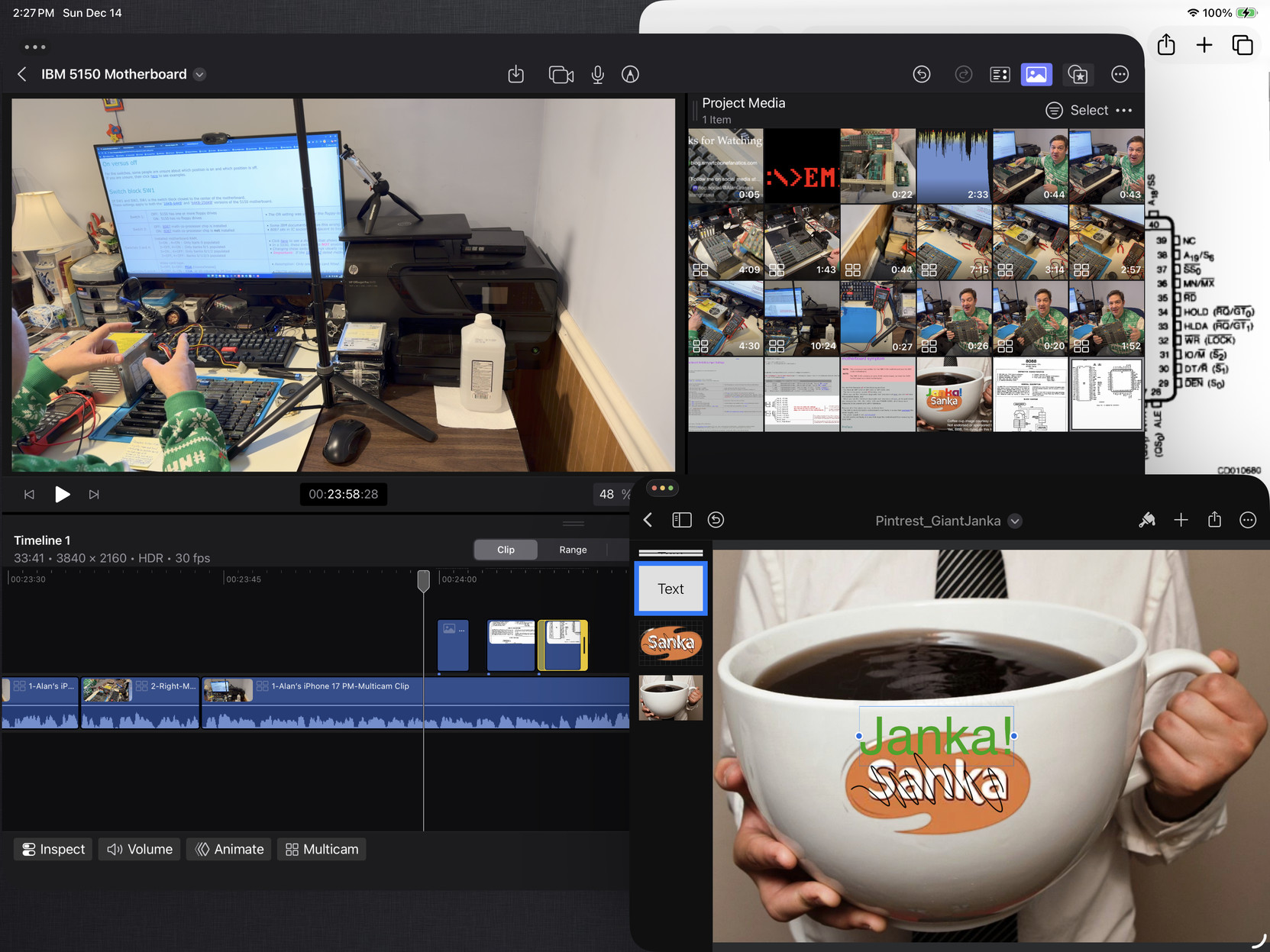
Task: Select the 0:05 Thanks for Watching clip
Action: (x=725, y=166)
